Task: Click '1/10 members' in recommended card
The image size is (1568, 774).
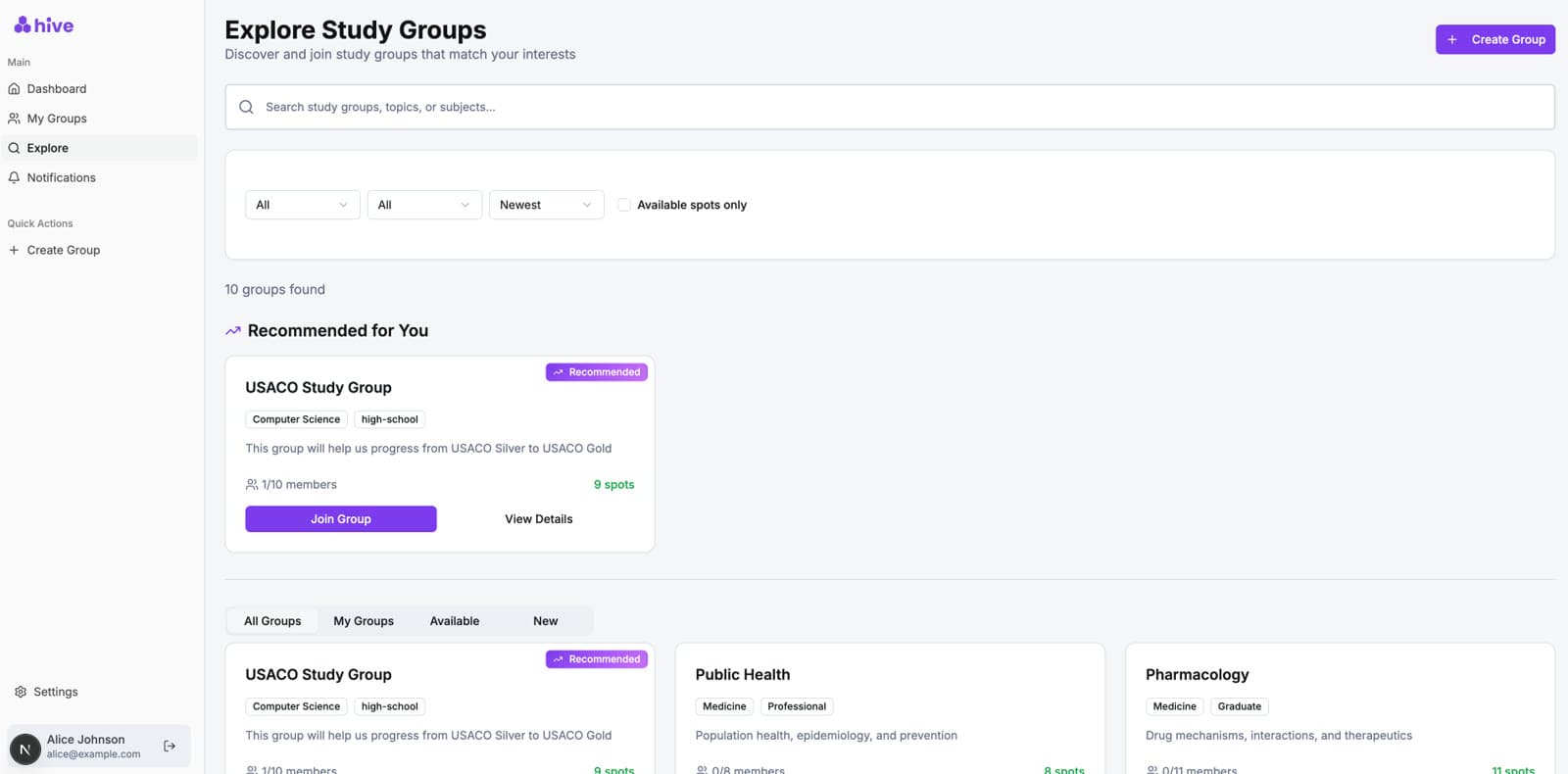Action: (x=299, y=485)
